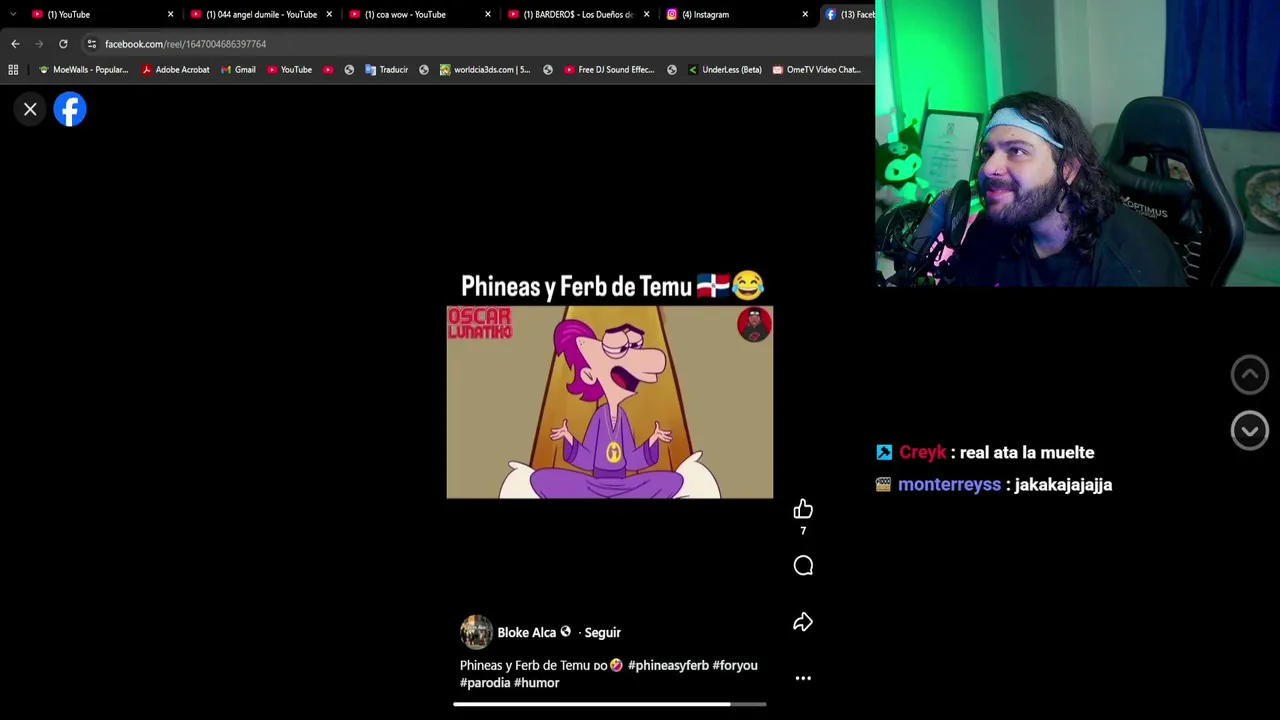Reload the Facebook page

point(63,44)
